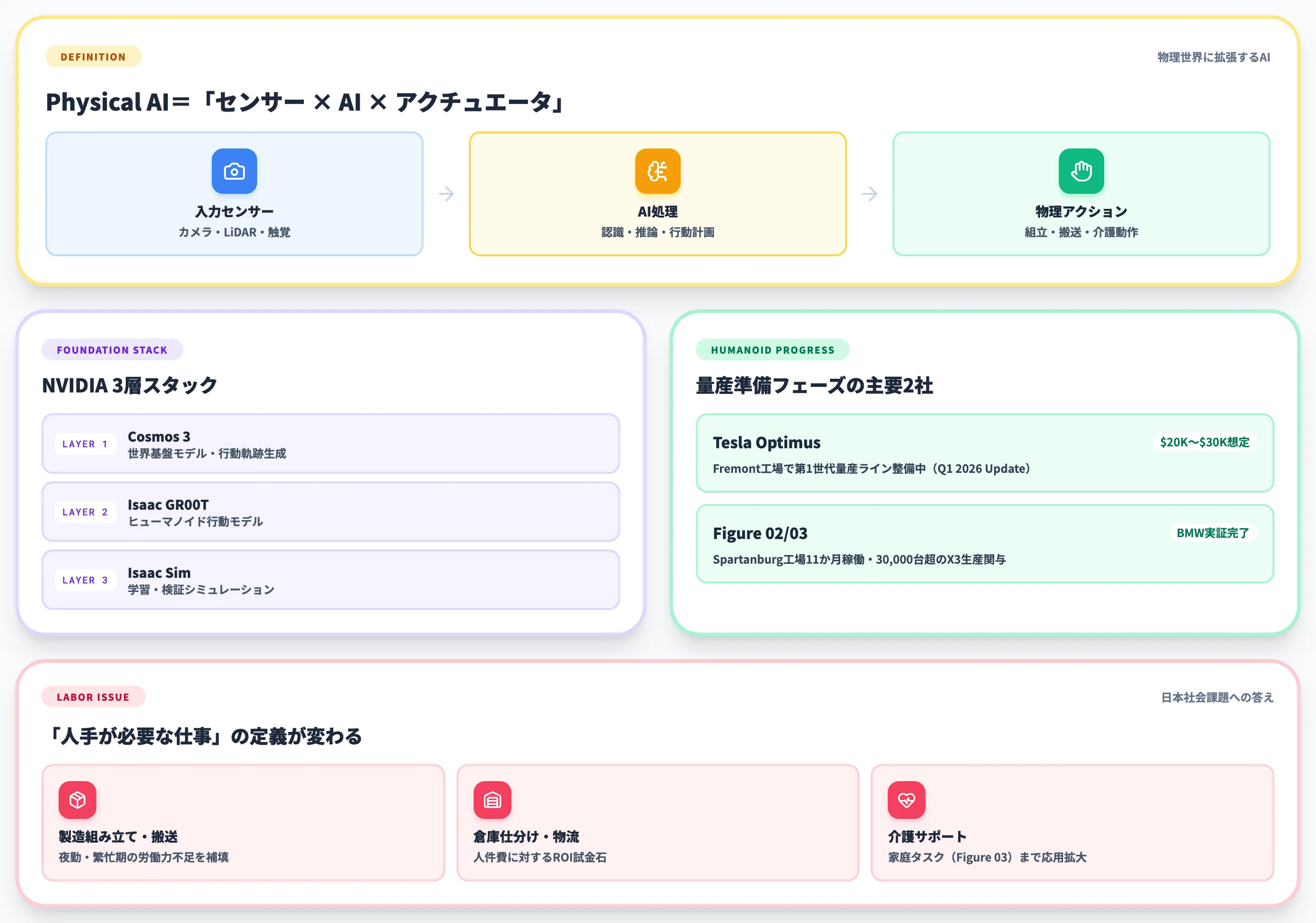Click the FOUNDATION STACK badge
The image size is (1316, 923).
point(113,350)
